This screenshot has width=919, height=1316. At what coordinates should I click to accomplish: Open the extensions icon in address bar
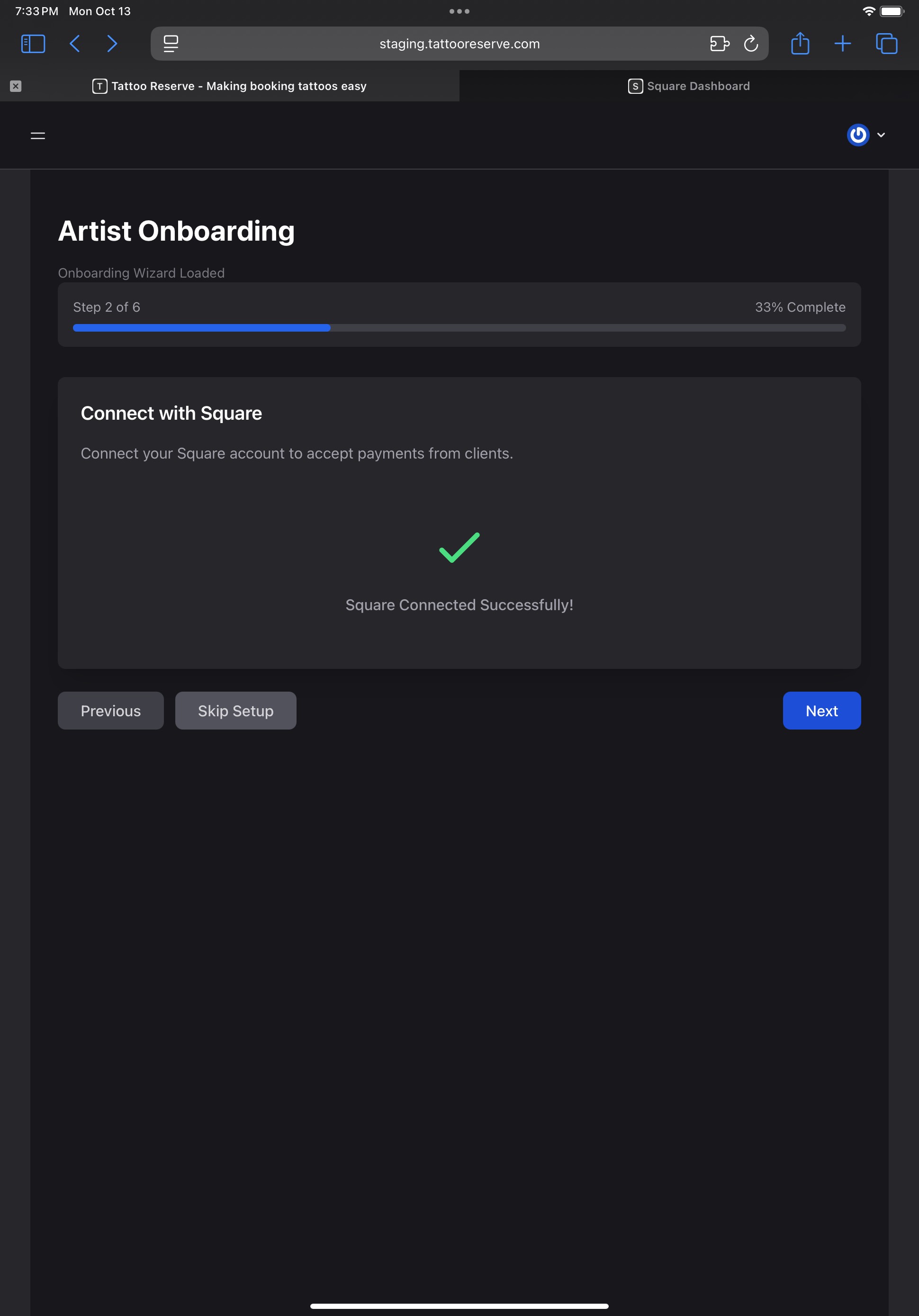point(719,44)
